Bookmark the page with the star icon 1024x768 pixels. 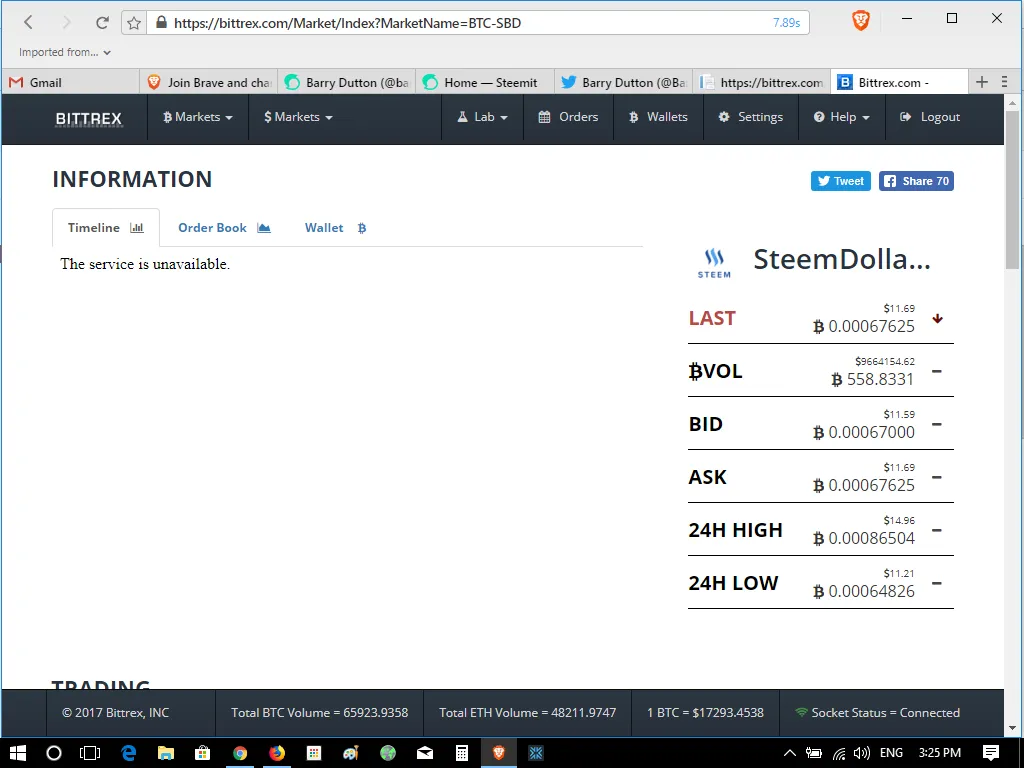(134, 23)
